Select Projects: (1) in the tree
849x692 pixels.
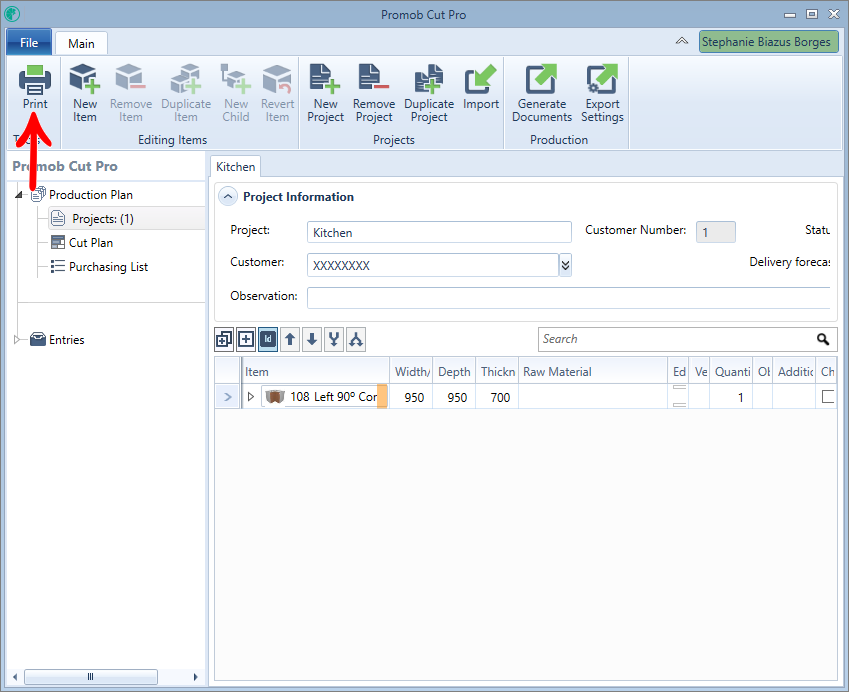pos(103,219)
